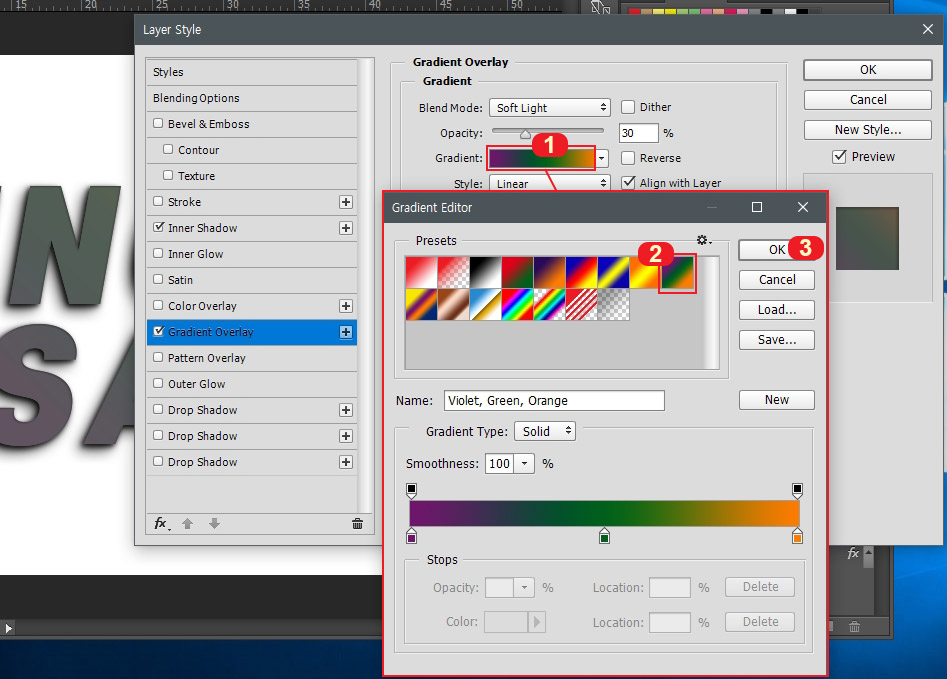Click the Gradient swatch in Layer Style
Screen dimensions: 947x679
click(541, 158)
